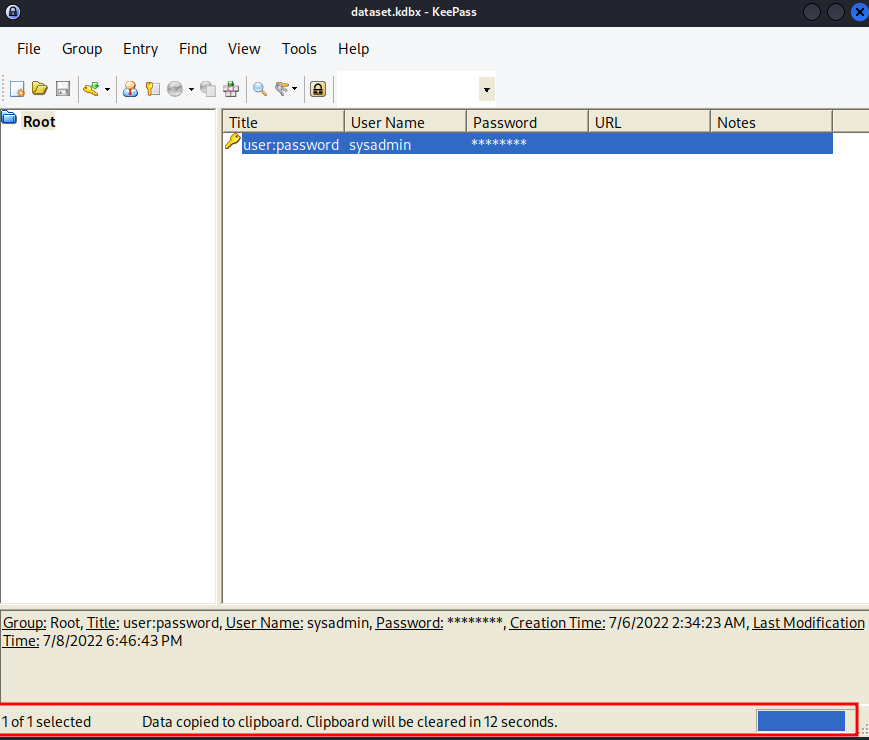Click the New database toolbar icon
The image size is (869, 740).
coord(17,89)
